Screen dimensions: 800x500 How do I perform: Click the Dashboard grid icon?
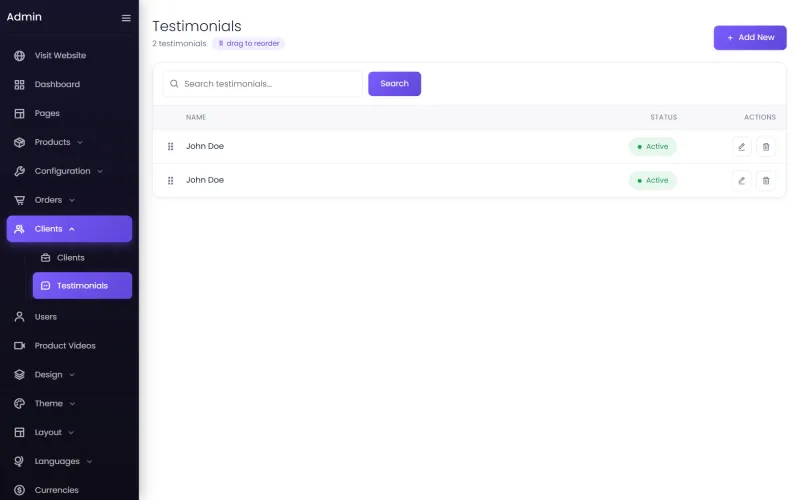point(19,85)
